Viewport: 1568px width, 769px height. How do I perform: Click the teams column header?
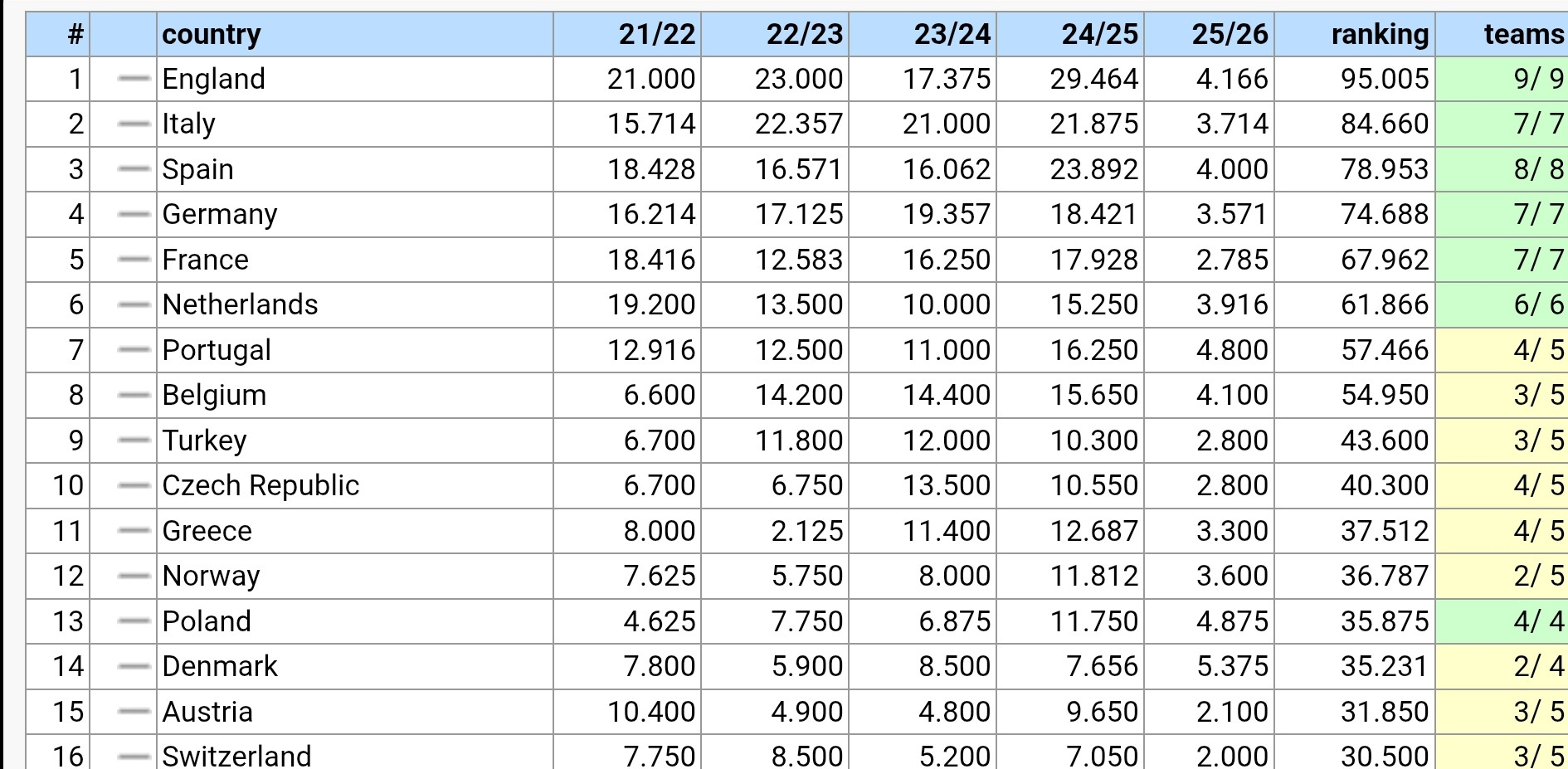[1524, 34]
